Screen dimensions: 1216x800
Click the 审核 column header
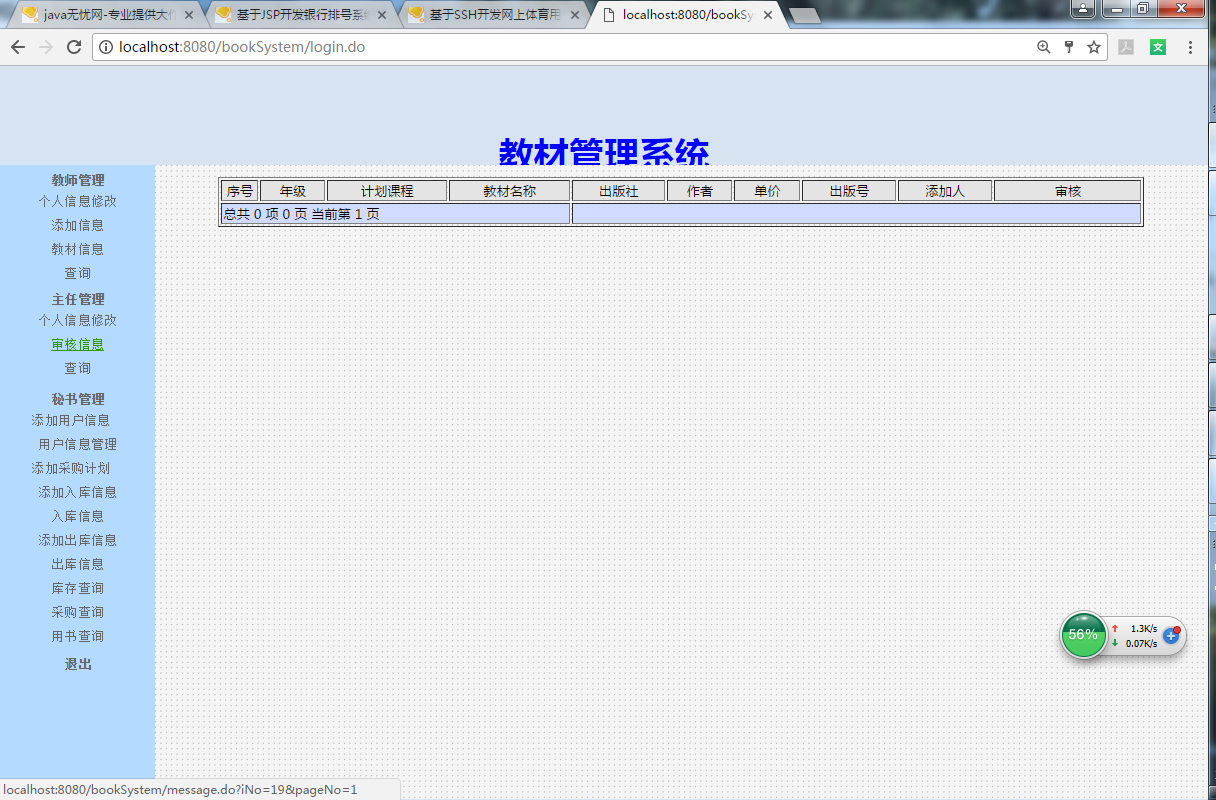click(1068, 191)
